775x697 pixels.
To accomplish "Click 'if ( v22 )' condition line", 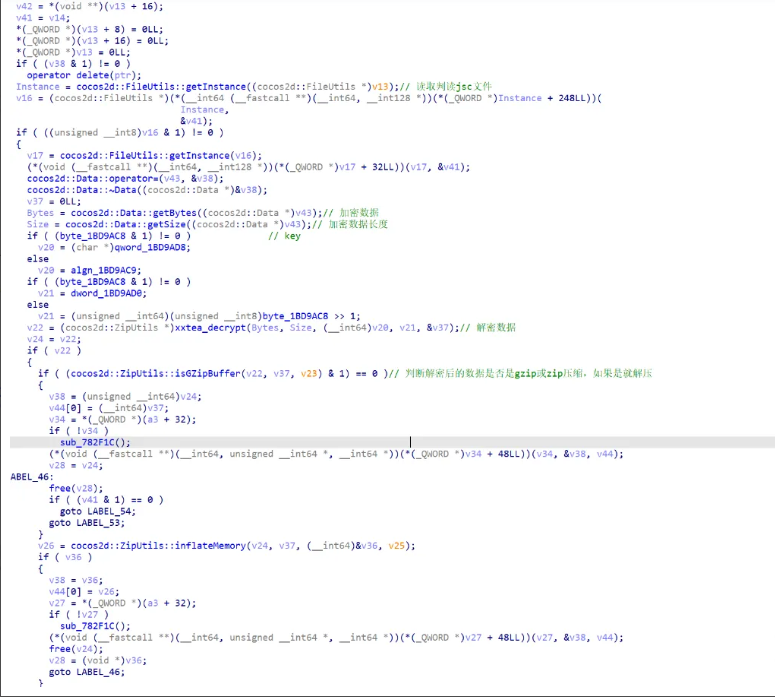I will [x=54, y=350].
